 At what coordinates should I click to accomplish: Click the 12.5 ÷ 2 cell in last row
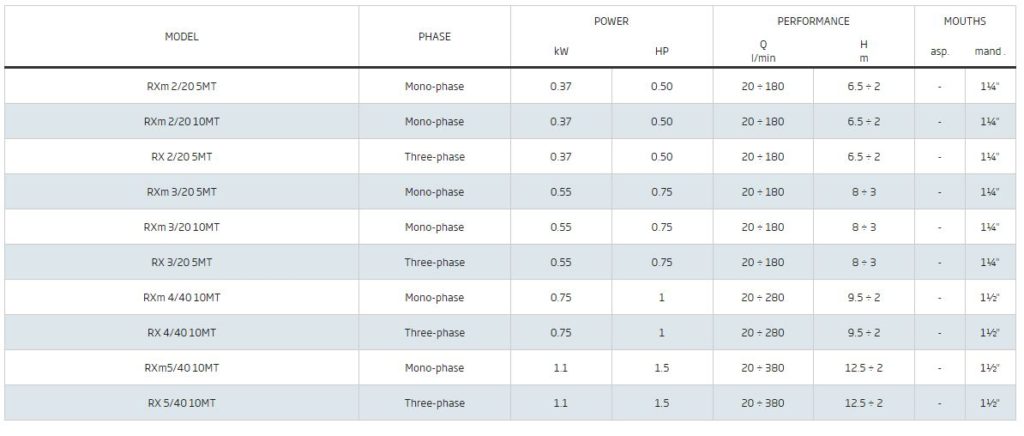tap(863, 403)
